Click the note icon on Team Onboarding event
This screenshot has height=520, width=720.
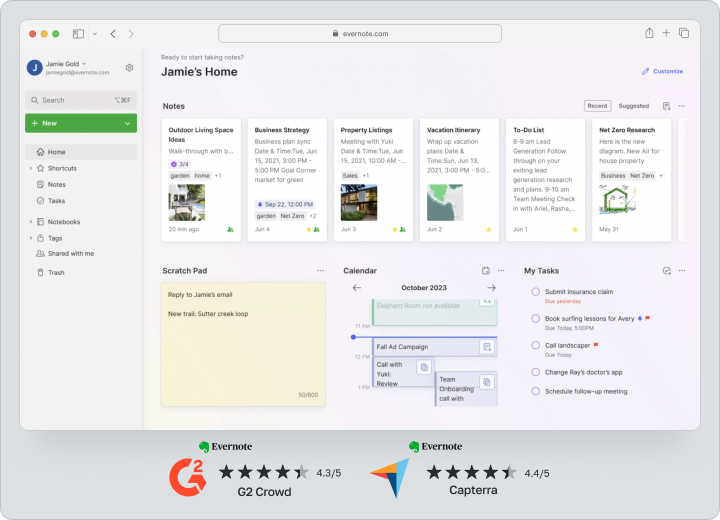tap(487, 382)
